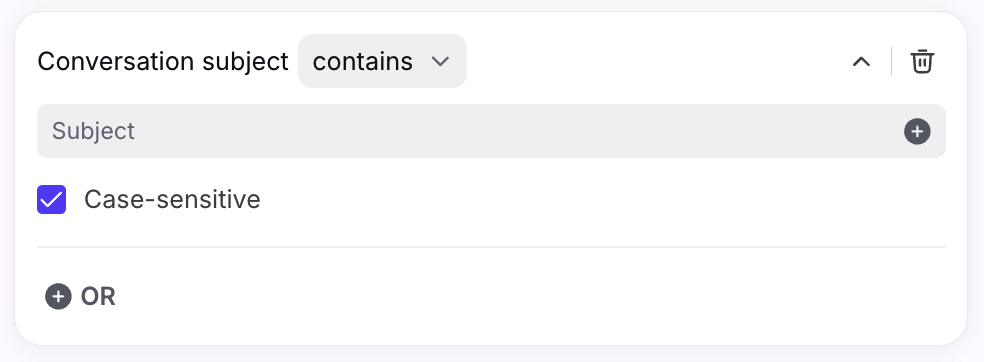Toggle case sensitivity via the Case-sensitive label
The width and height of the screenshot is (984, 362).
(x=172, y=200)
